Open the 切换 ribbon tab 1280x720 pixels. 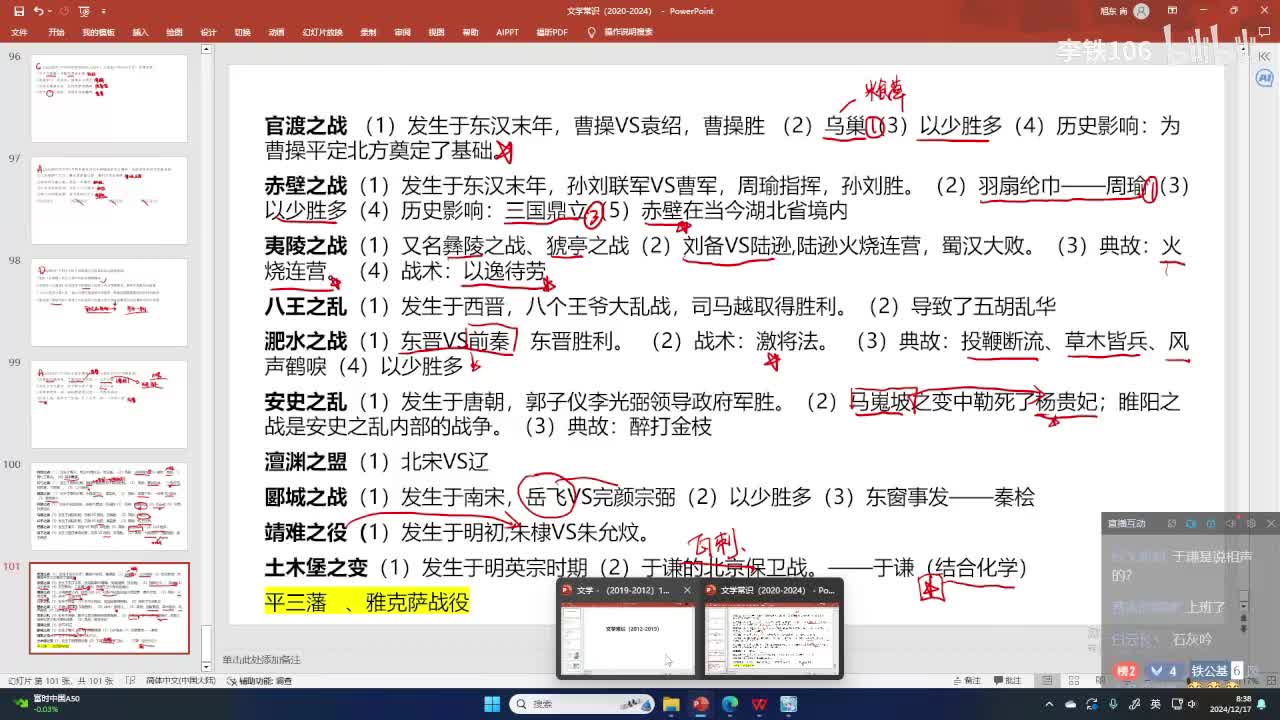[x=242, y=32]
